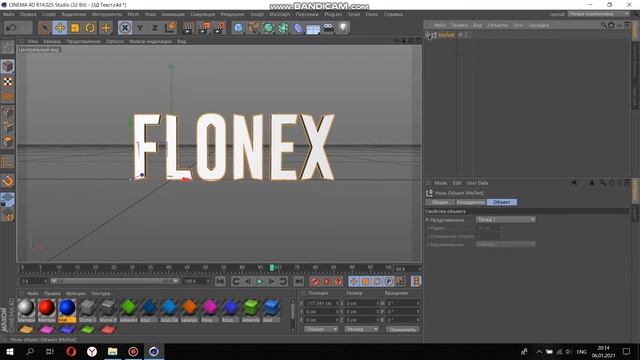Image resolution: width=640 pixels, height=360 pixels.
Task: Toggle the X axis lock
Action: point(125,28)
